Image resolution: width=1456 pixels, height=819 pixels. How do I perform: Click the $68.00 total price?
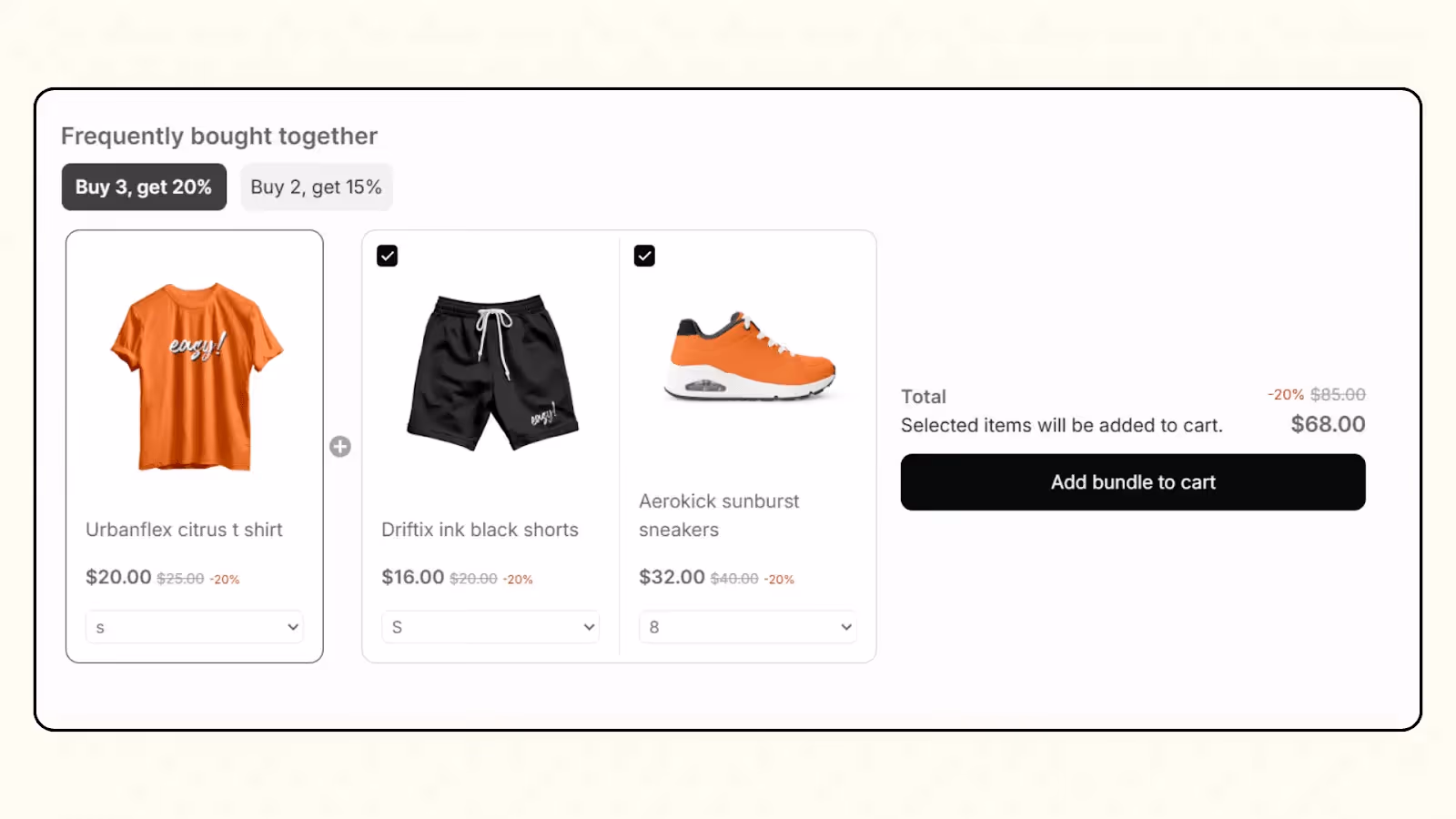[x=1328, y=424]
